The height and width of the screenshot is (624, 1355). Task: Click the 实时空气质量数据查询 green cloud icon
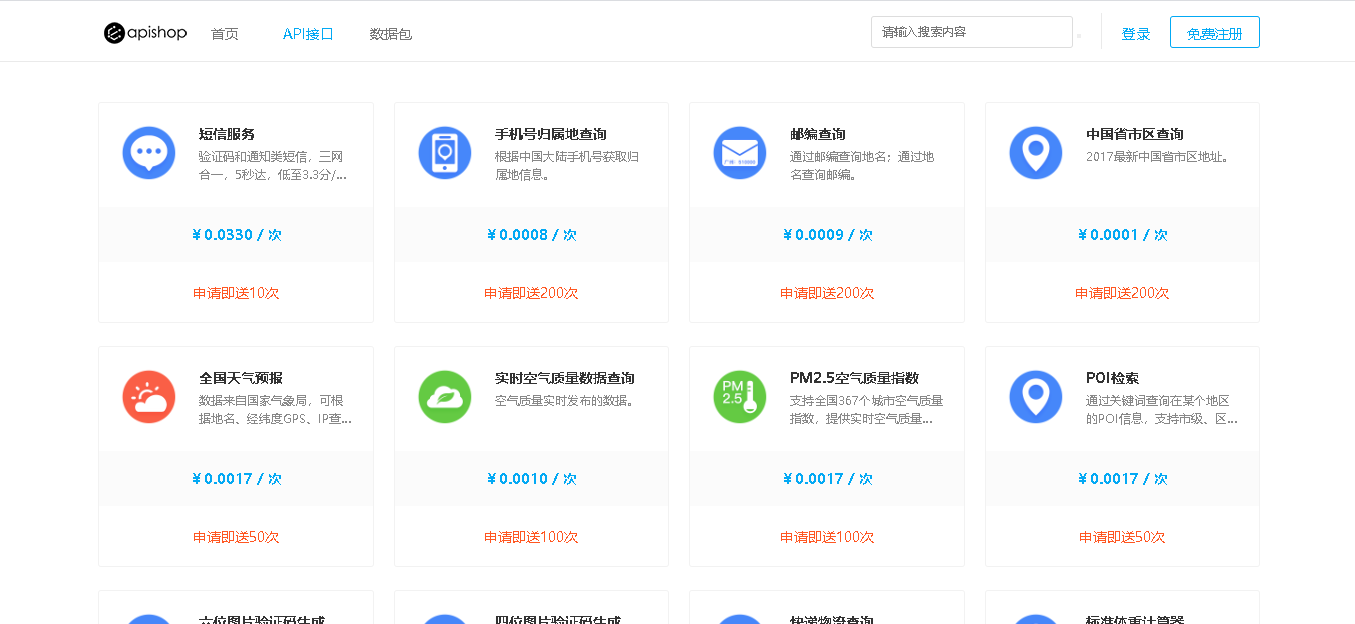click(x=445, y=397)
